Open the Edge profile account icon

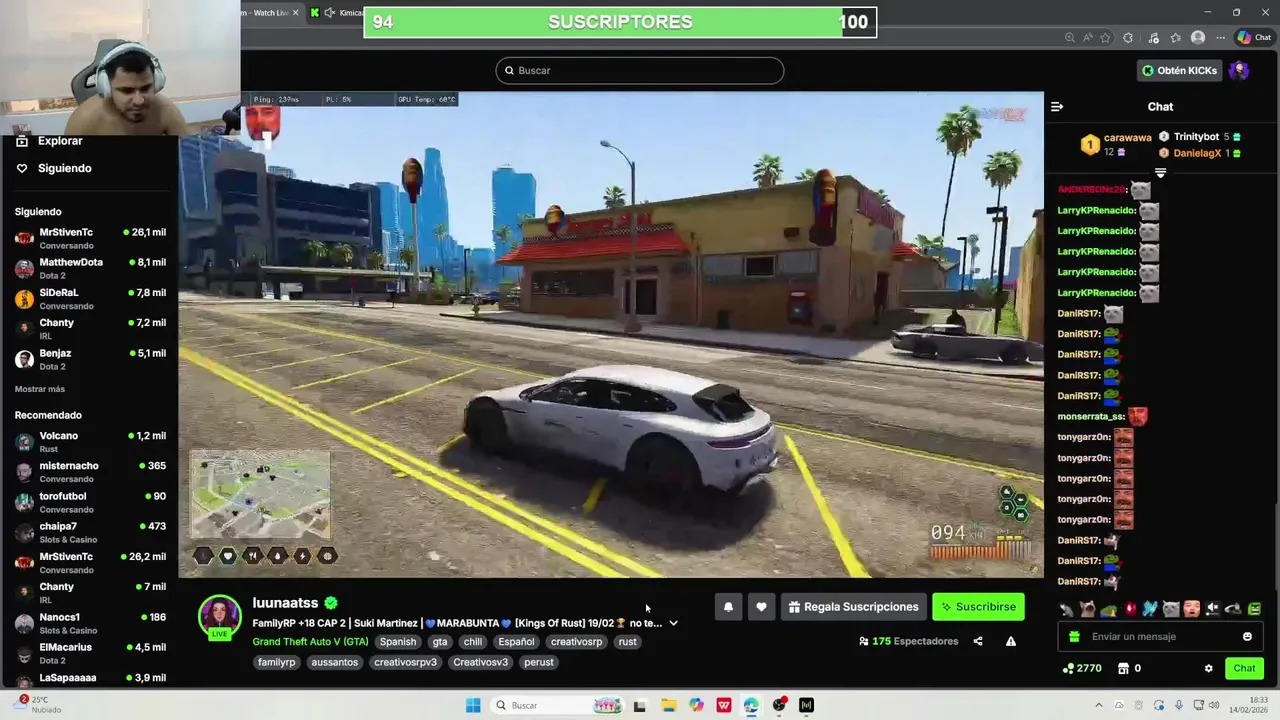coord(1198,38)
